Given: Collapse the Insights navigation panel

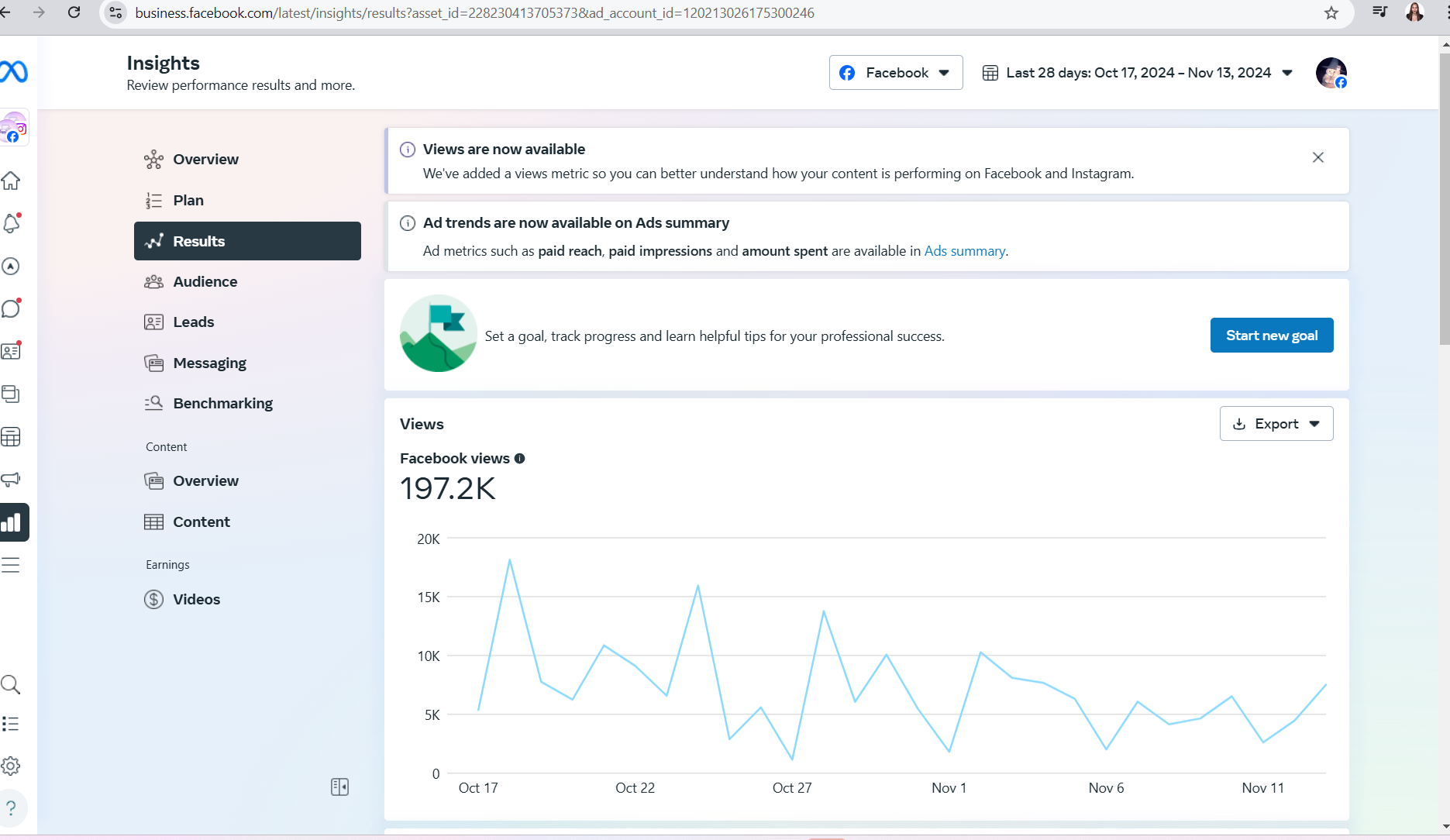Looking at the screenshot, I should (339, 787).
